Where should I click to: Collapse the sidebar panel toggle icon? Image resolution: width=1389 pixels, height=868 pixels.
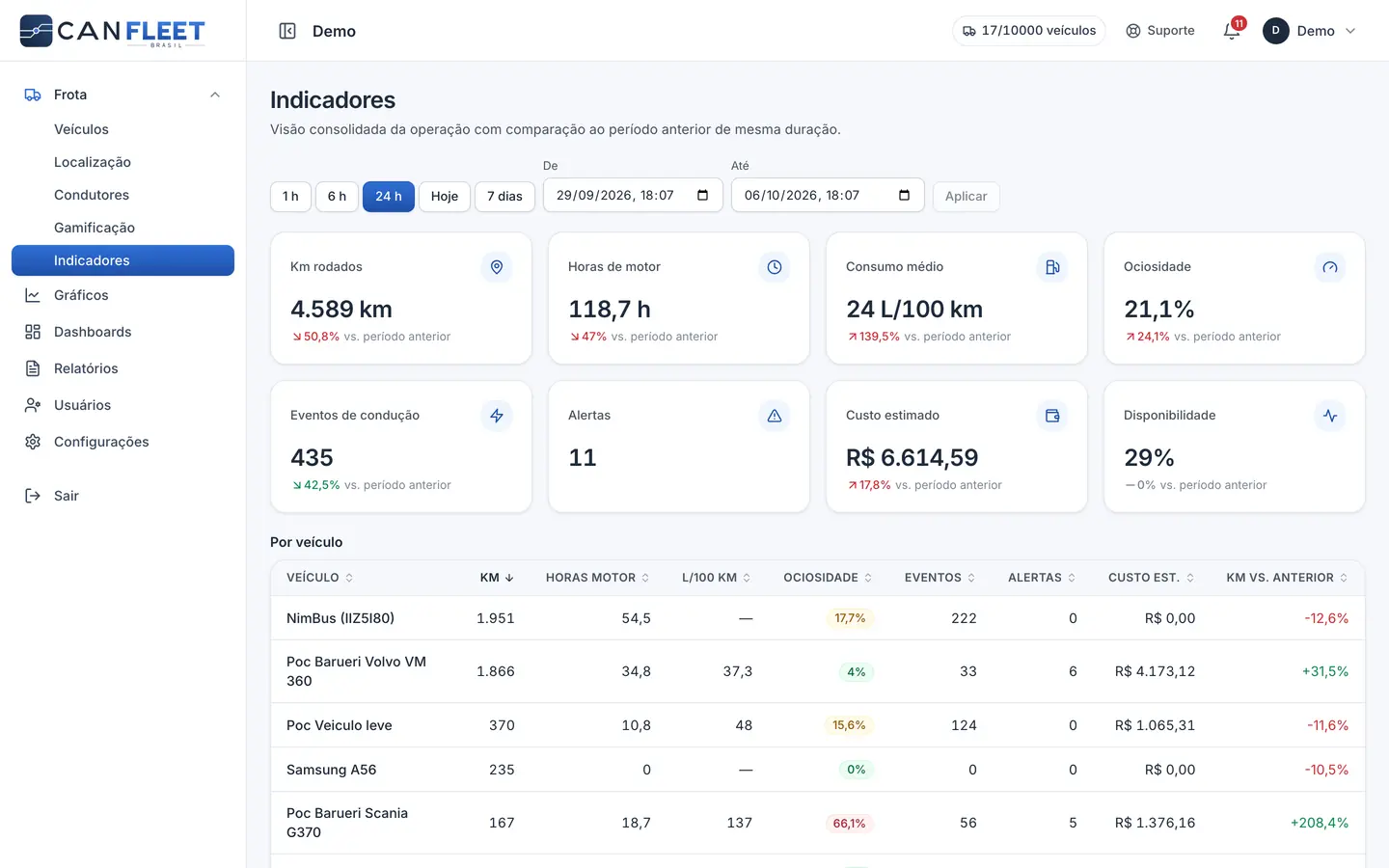(x=287, y=31)
